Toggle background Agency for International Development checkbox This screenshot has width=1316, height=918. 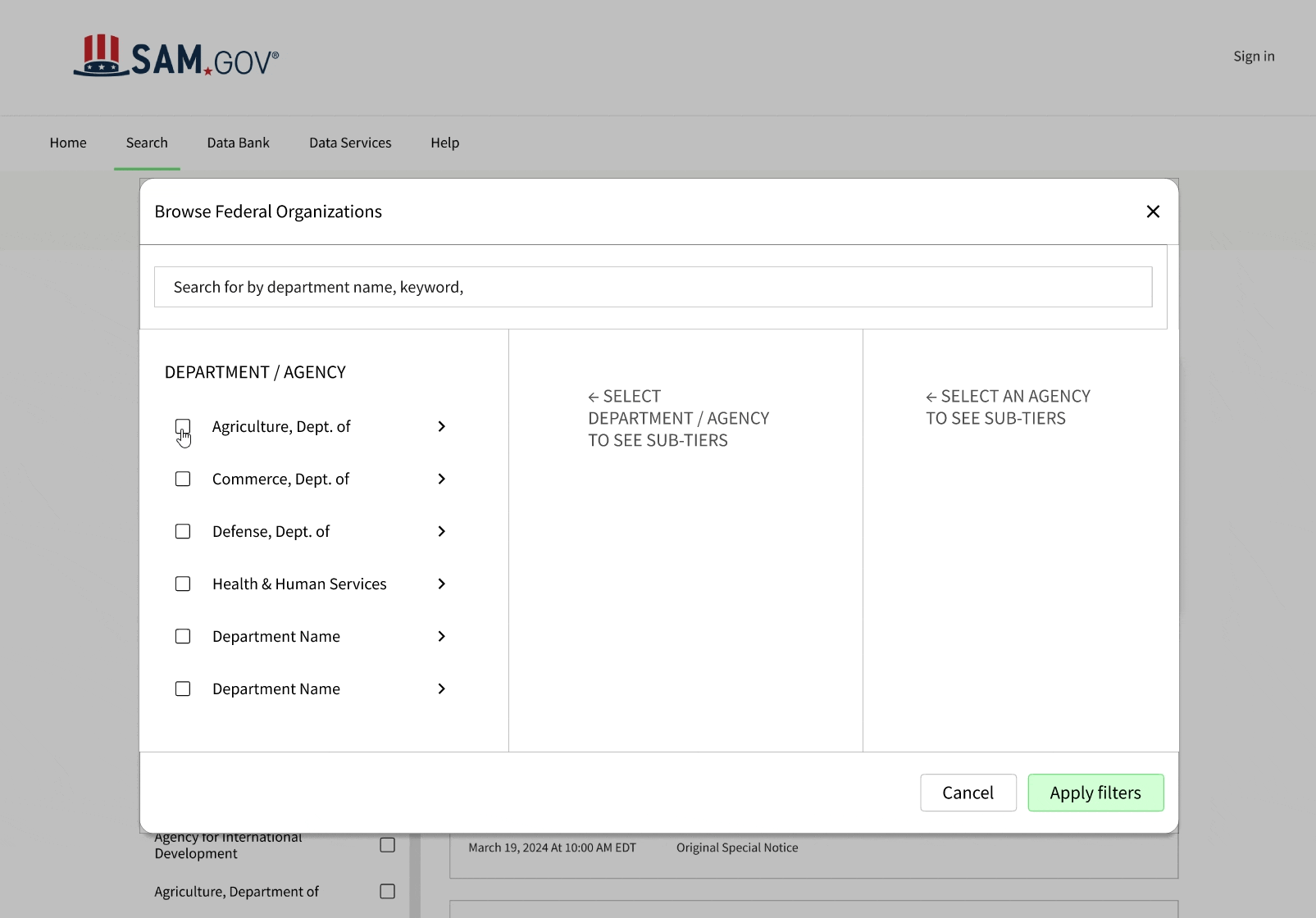388,844
